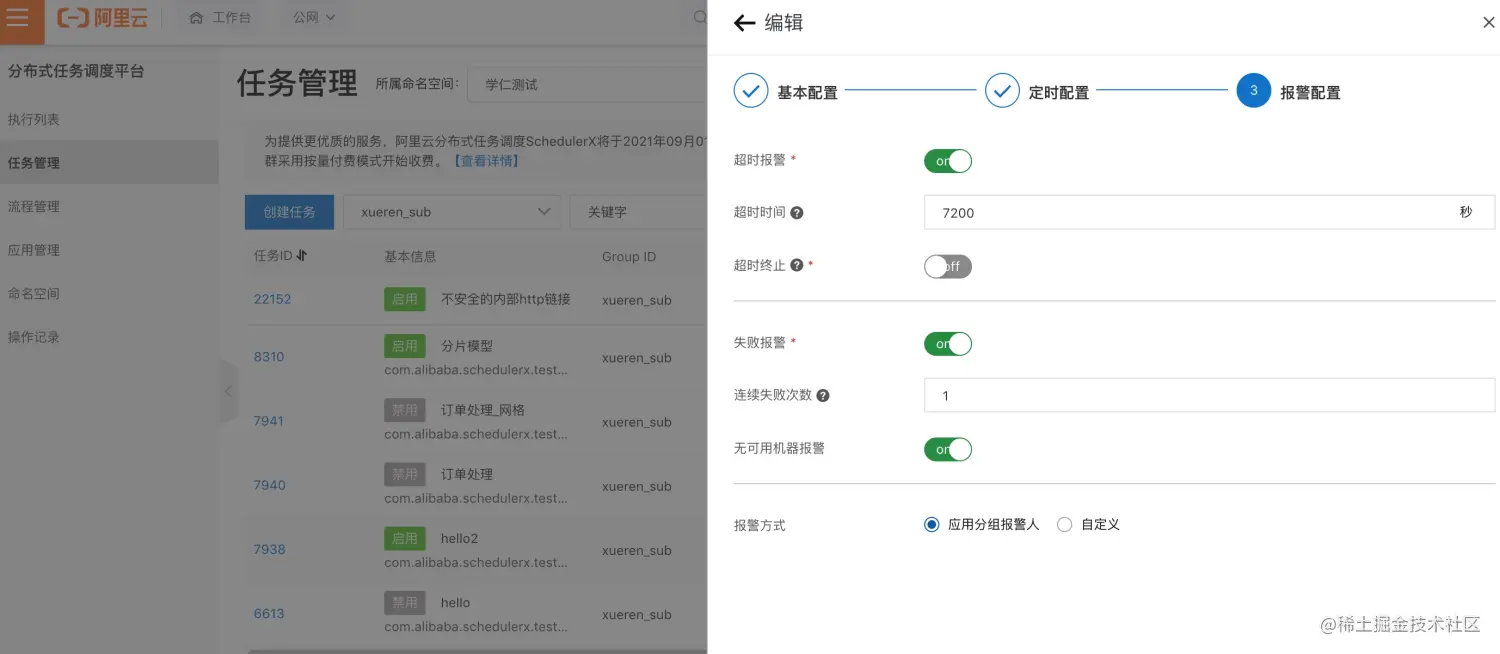Screen dimensions: 1500x654
Task: Click the 基本配置 step label
Action: (808, 92)
